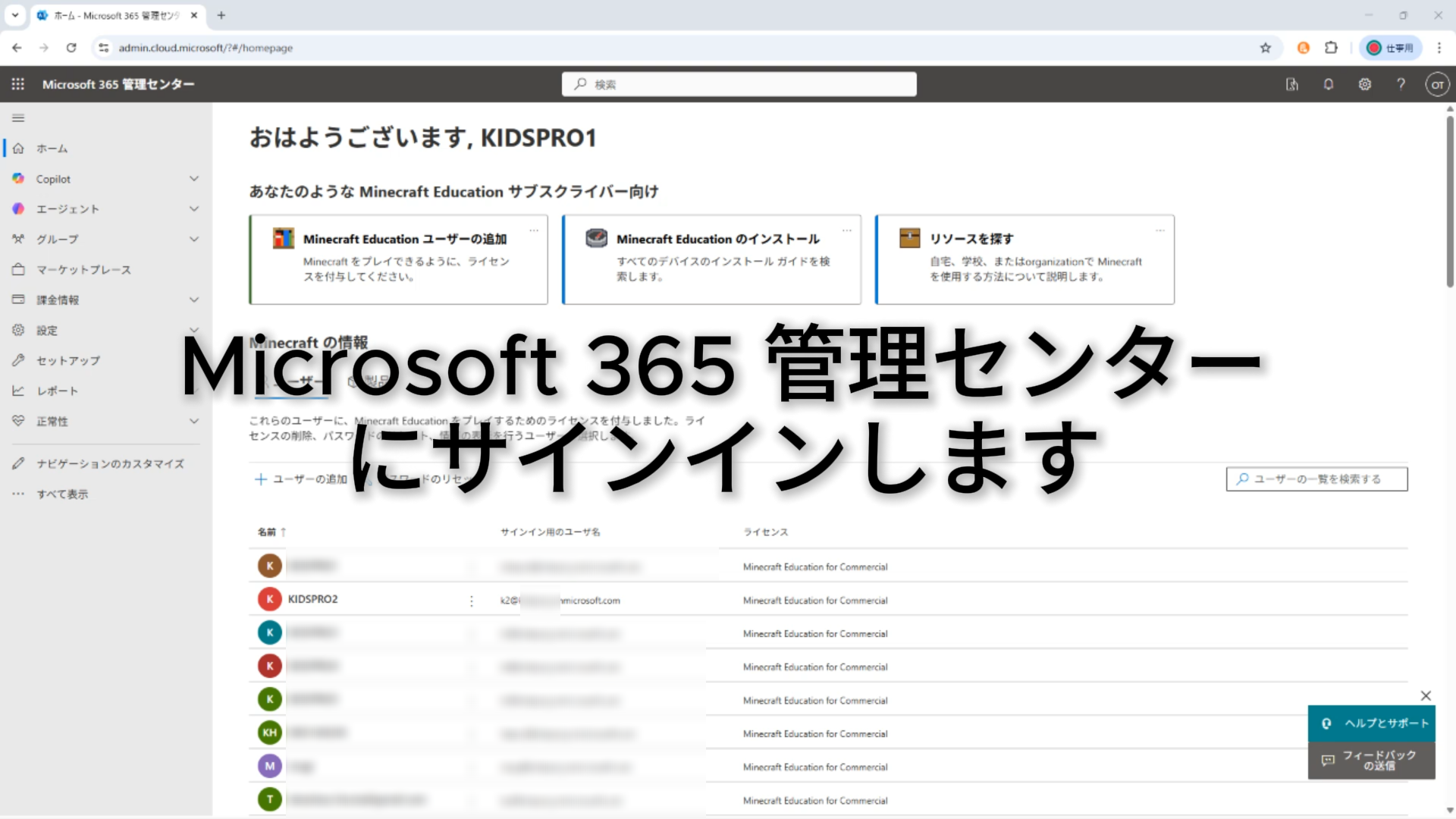
Task: Expand the Copilot navigation section
Action: pyautogui.click(x=193, y=179)
